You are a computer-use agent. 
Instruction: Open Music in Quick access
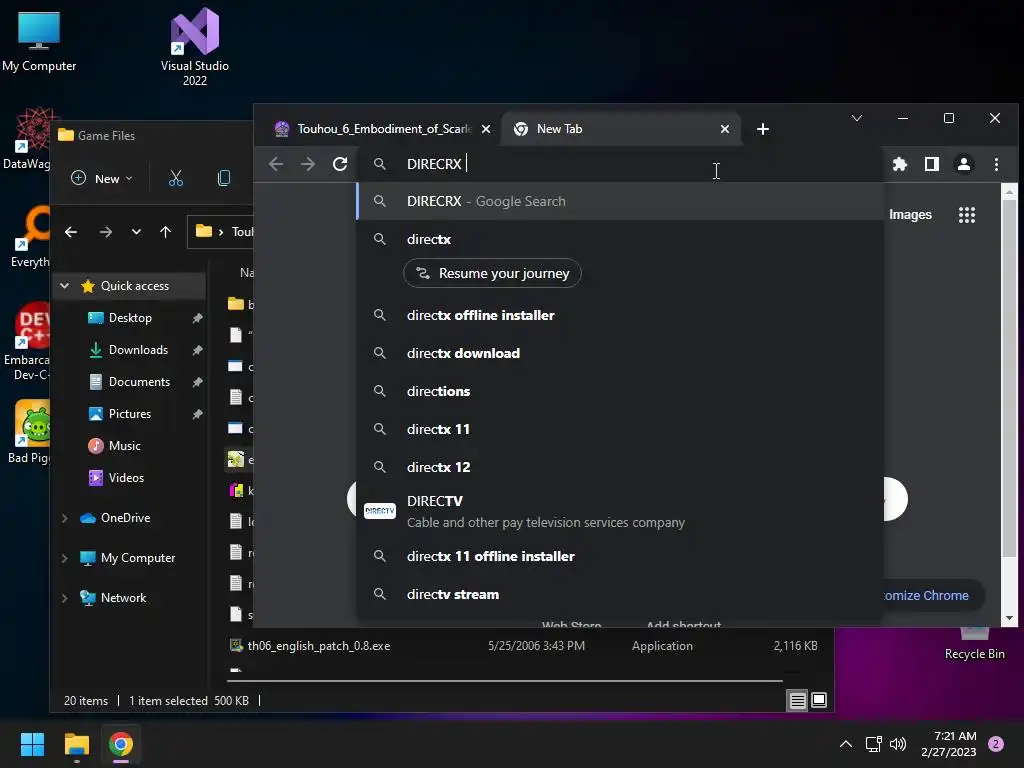(124, 446)
